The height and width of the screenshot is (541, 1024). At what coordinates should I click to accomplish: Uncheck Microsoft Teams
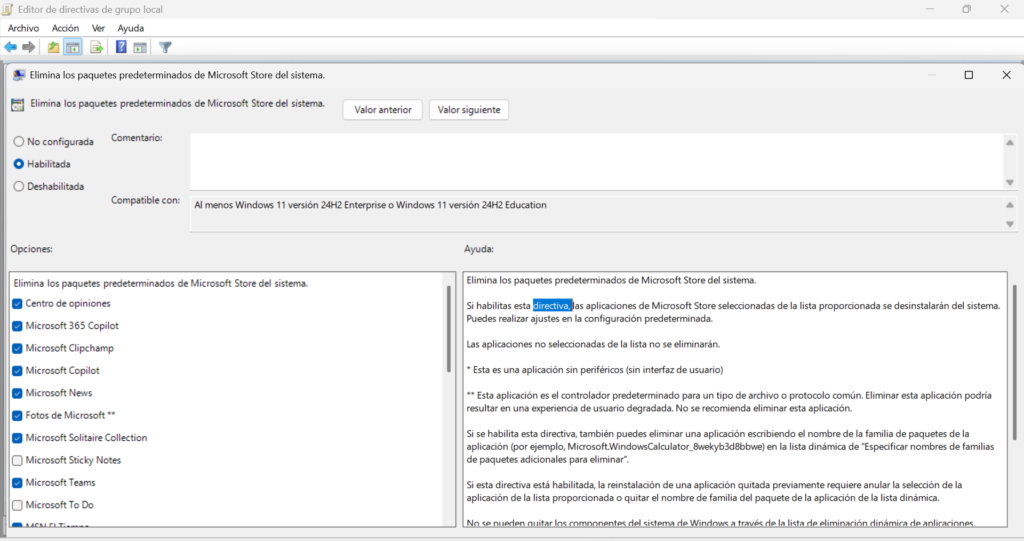(18, 483)
